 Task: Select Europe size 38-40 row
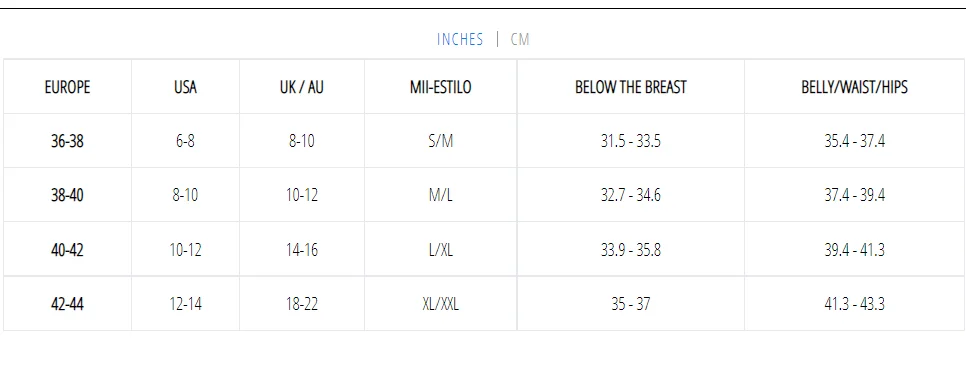point(484,195)
